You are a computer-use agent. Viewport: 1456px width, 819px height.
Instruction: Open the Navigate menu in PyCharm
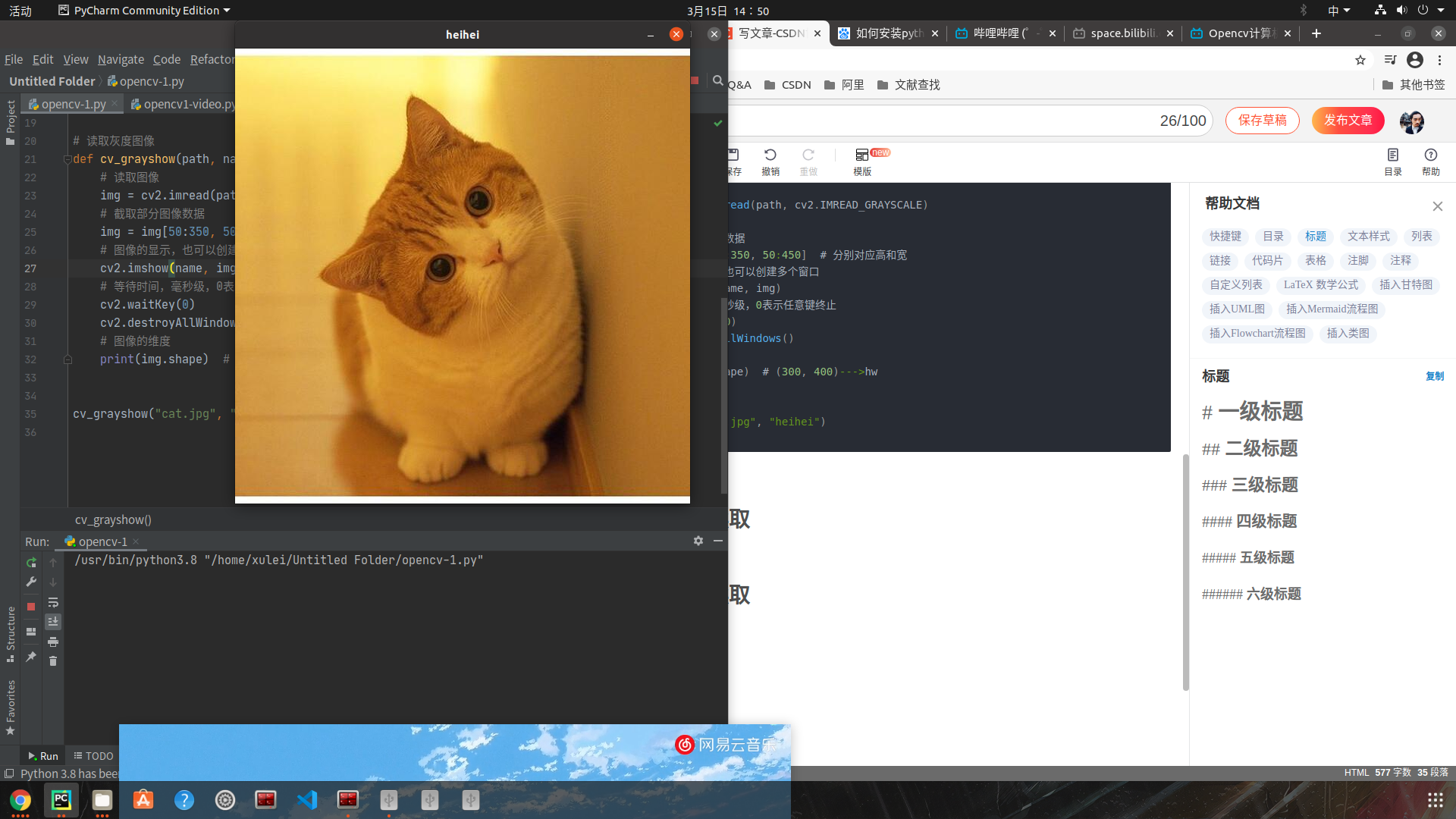pyautogui.click(x=121, y=59)
